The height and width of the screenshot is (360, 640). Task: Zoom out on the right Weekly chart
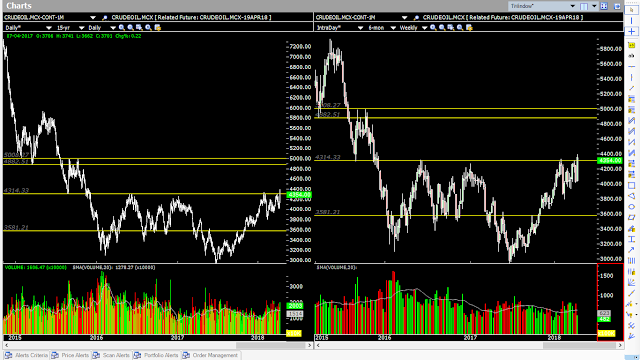[x=442, y=28]
